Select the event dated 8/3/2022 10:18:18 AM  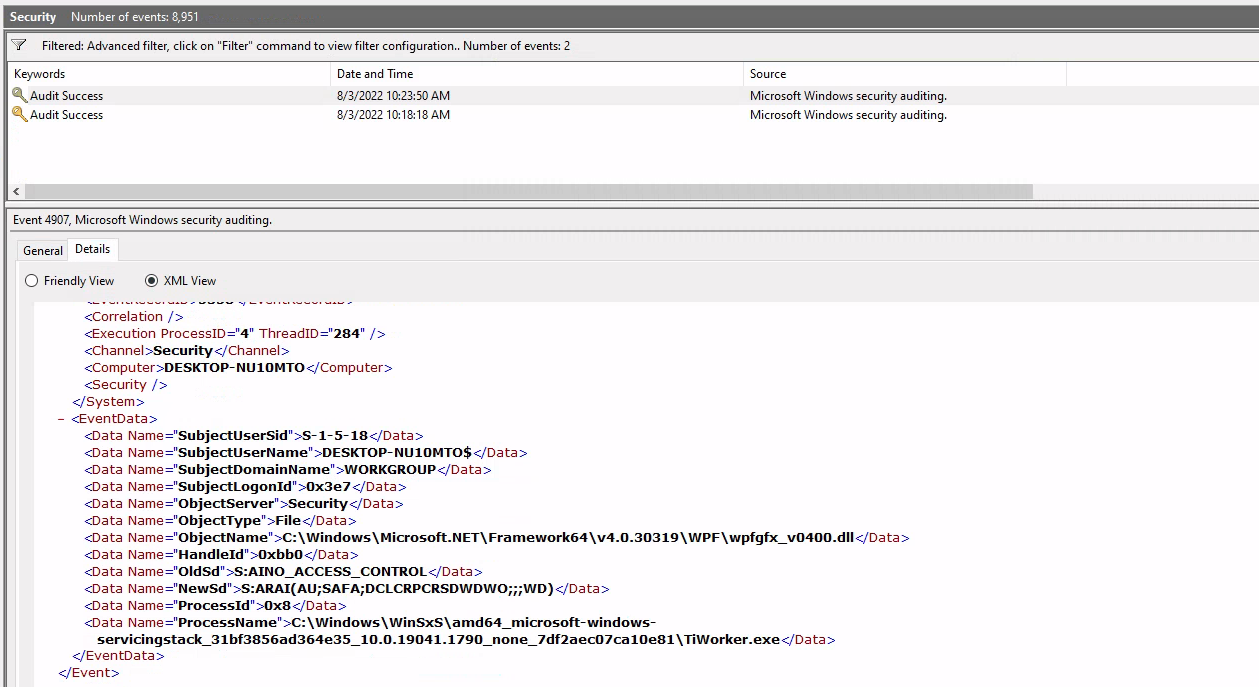393,115
